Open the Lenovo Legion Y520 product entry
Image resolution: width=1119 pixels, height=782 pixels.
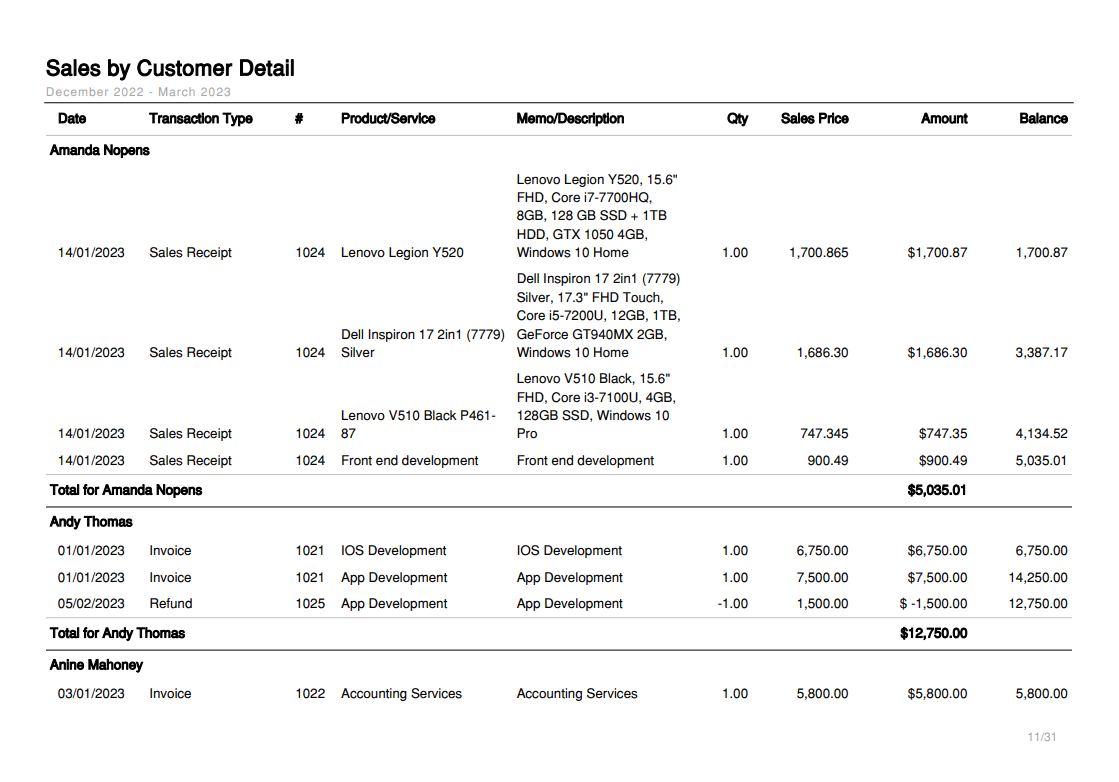[402, 253]
